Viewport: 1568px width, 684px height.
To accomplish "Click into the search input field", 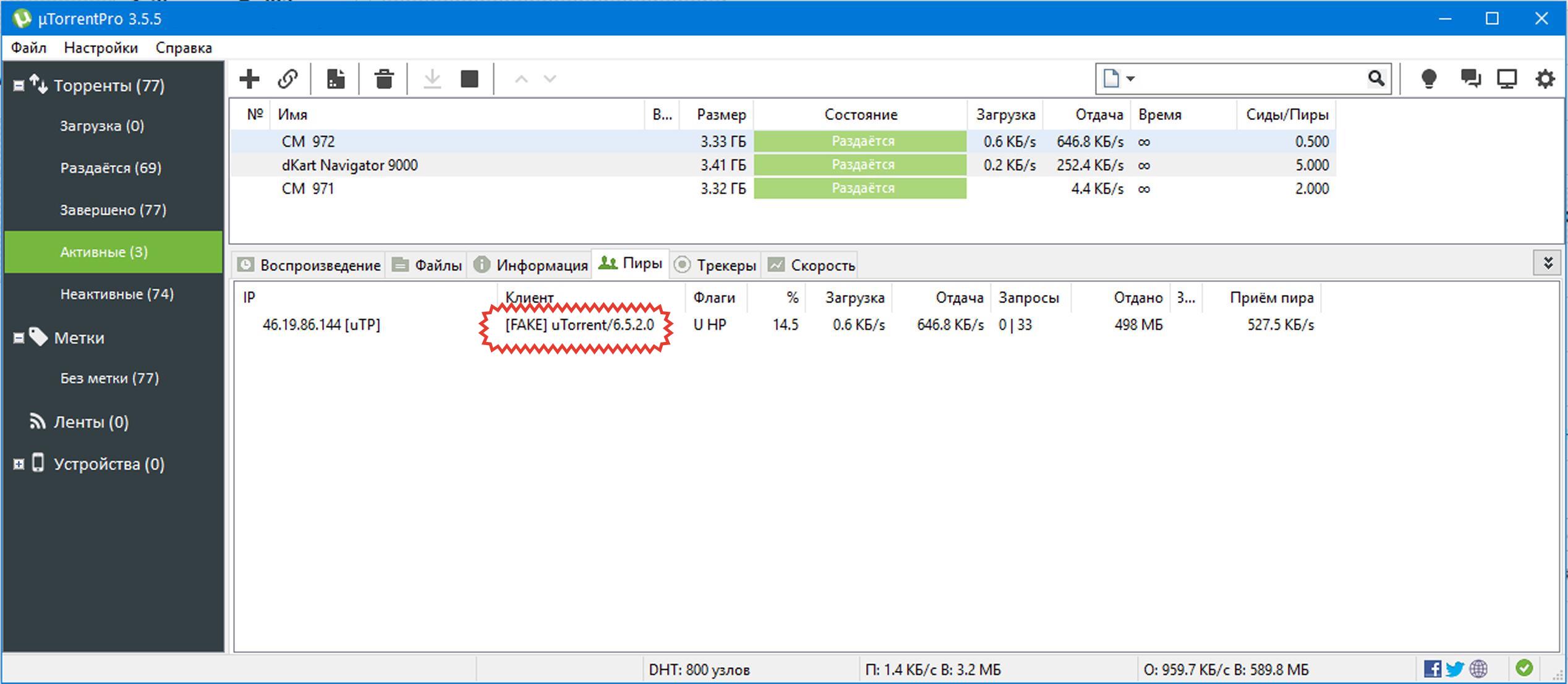I will pos(1249,79).
